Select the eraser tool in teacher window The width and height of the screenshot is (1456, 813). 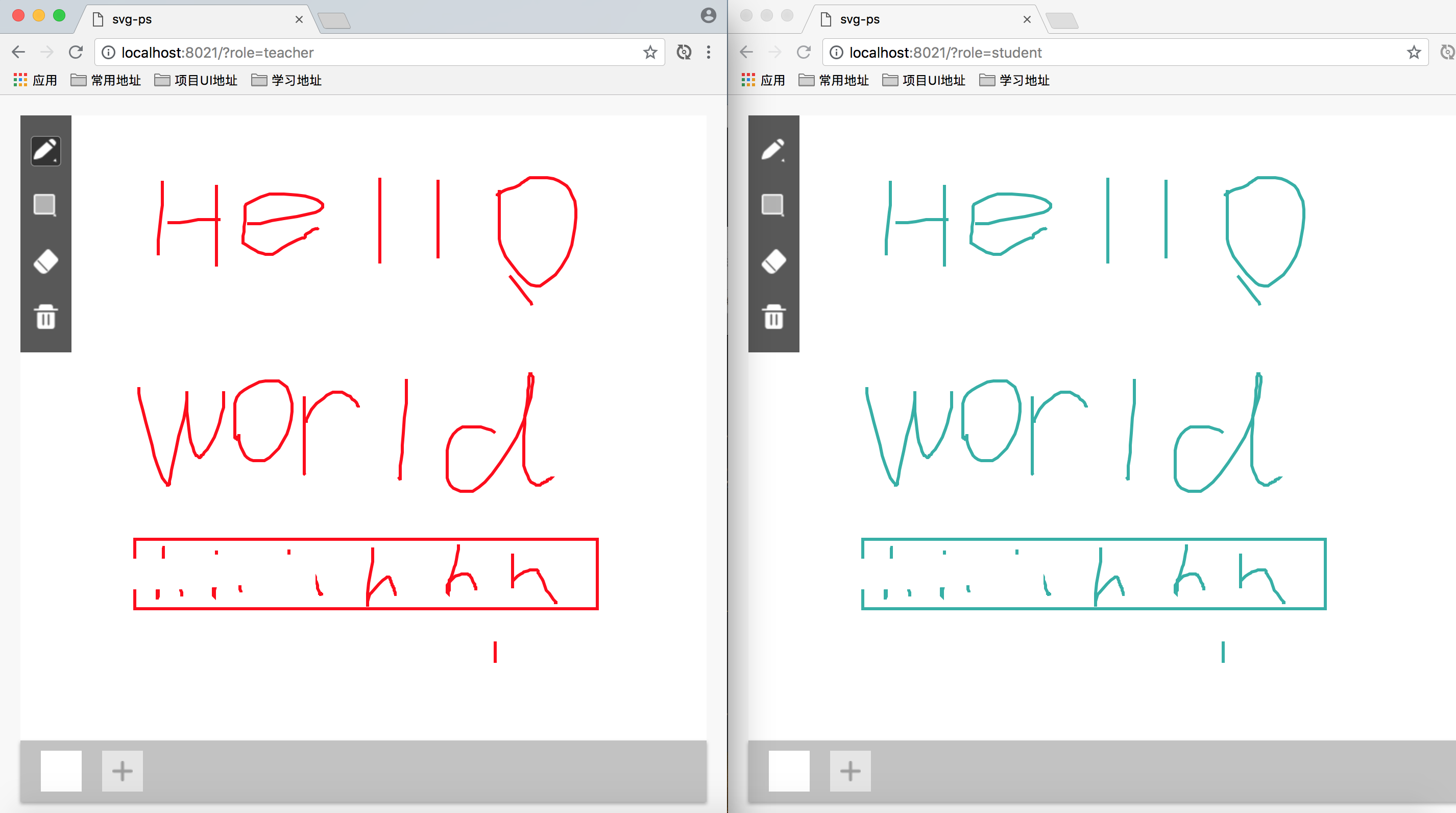click(45, 261)
